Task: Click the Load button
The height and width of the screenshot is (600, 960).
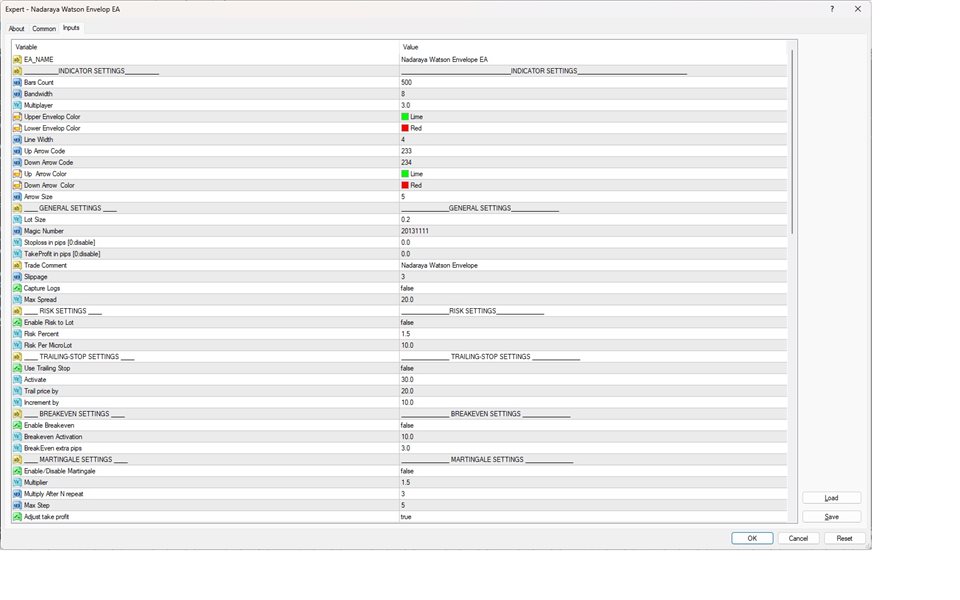Action: (831, 498)
